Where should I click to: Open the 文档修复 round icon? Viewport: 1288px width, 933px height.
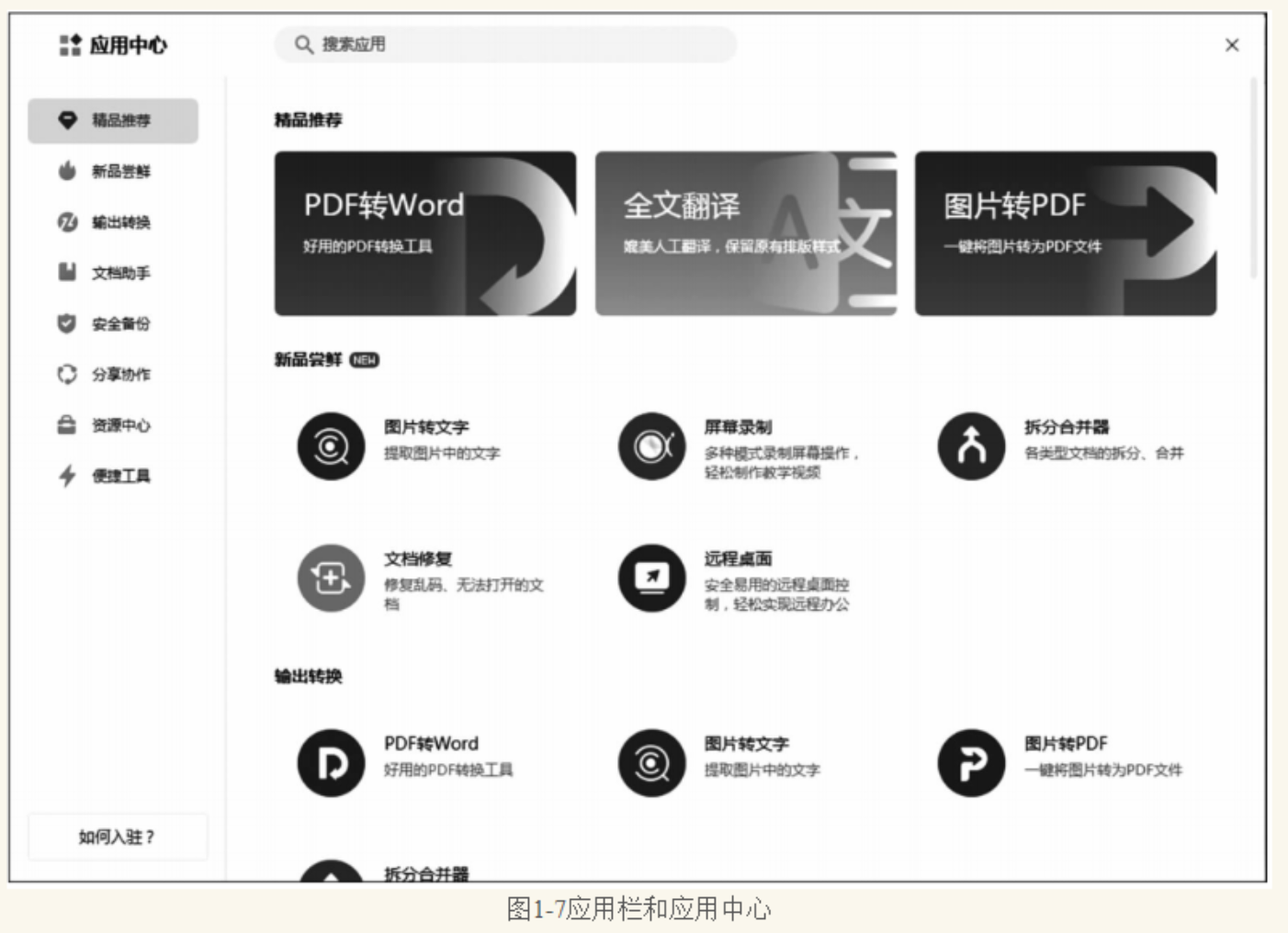(331, 579)
